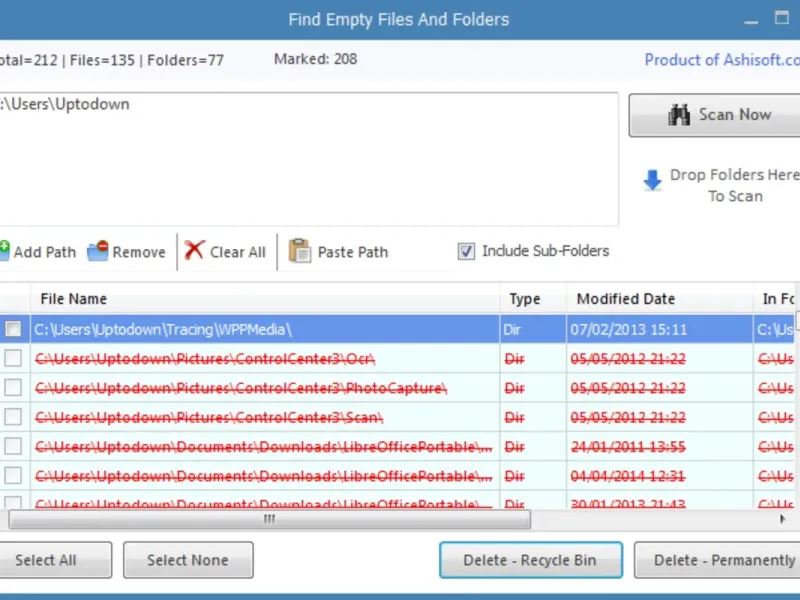Image resolution: width=800 pixels, height=600 pixels.
Task: Click the Remove folder icon
Action: [97, 251]
